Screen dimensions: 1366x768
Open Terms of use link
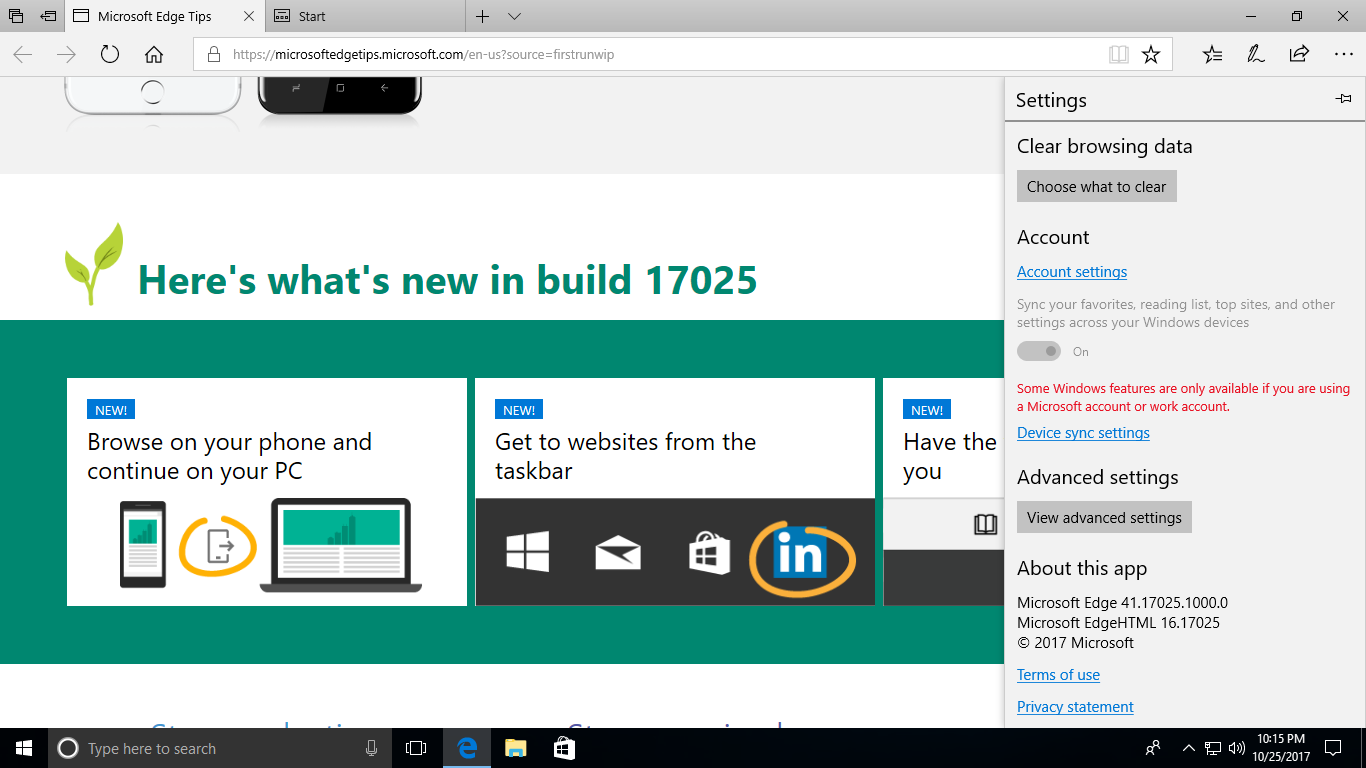[1058, 675]
